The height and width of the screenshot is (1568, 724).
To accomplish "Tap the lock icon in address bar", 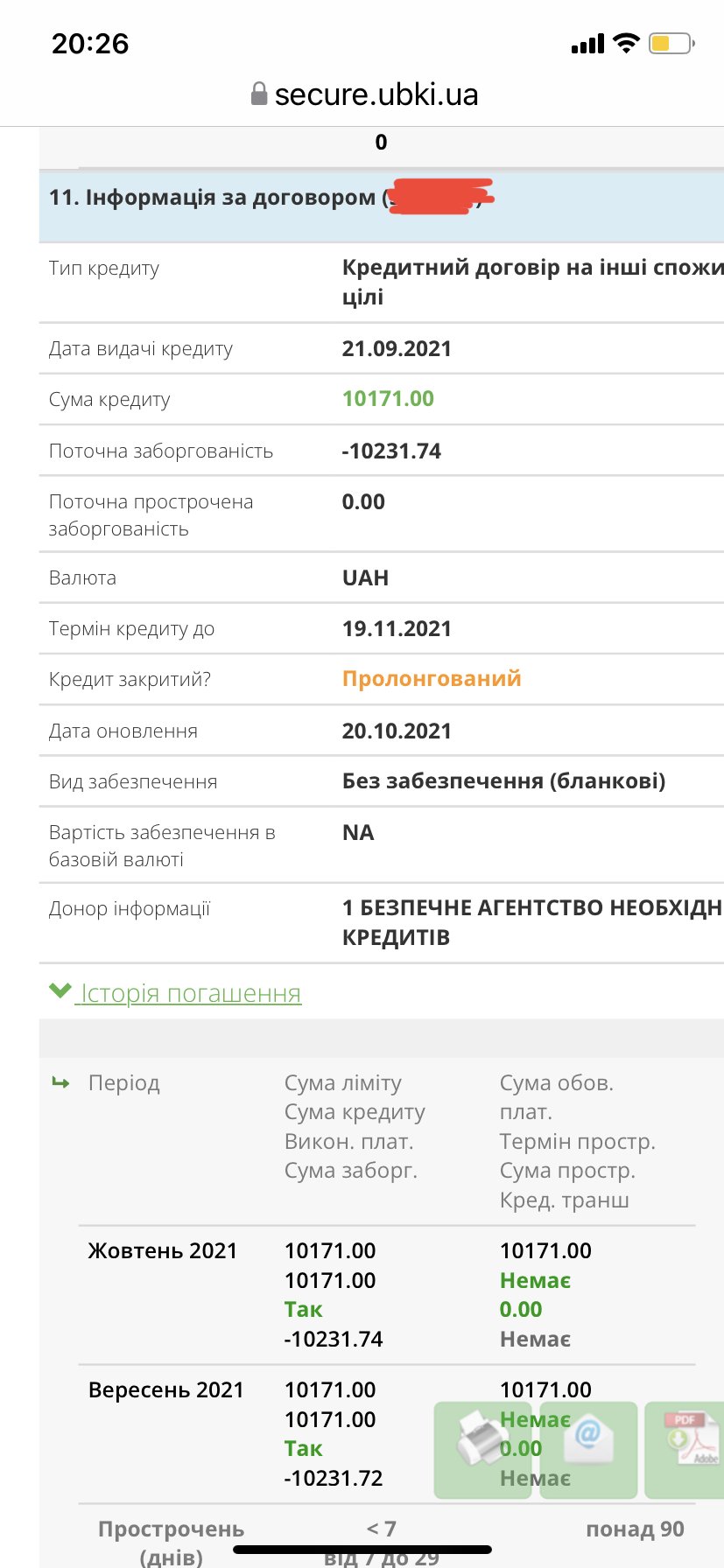I will 259,94.
